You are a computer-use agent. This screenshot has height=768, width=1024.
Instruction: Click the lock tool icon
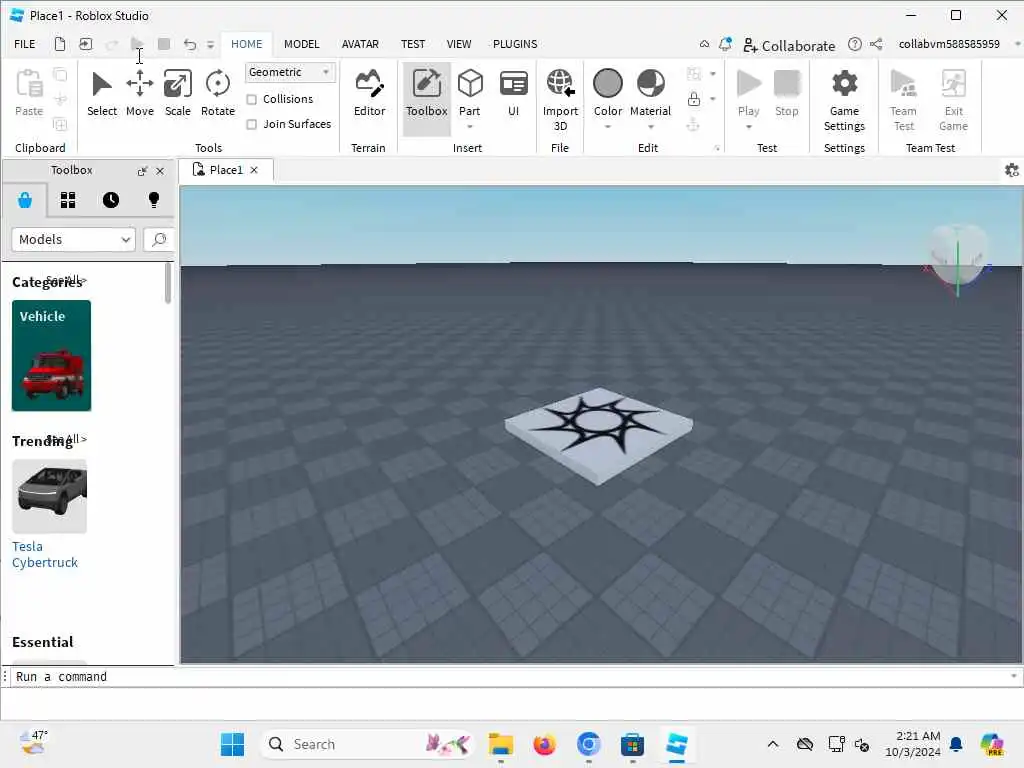(x=694, y=99)
